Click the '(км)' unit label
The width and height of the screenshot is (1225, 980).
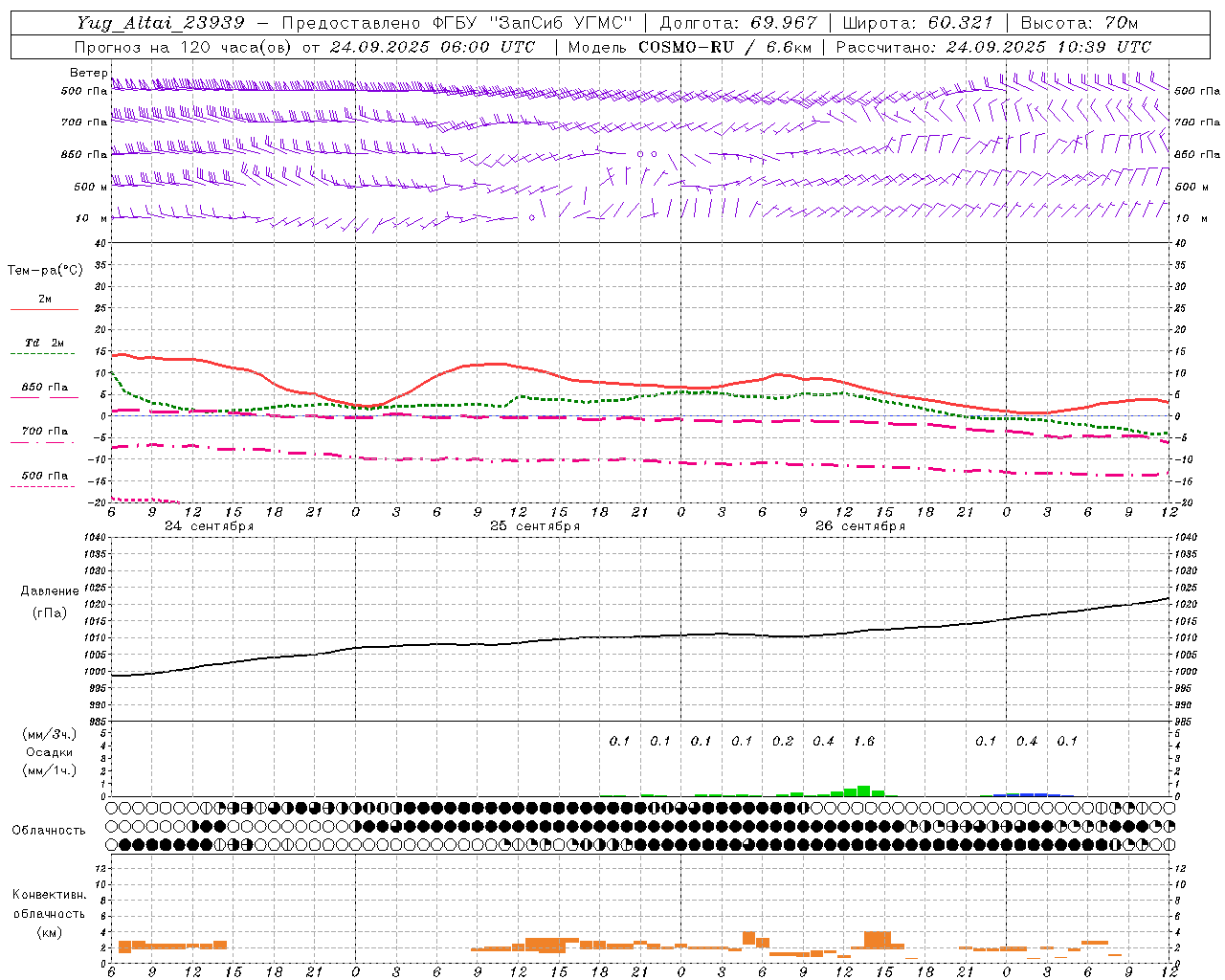pyautogui.click(x=50, y=932)
